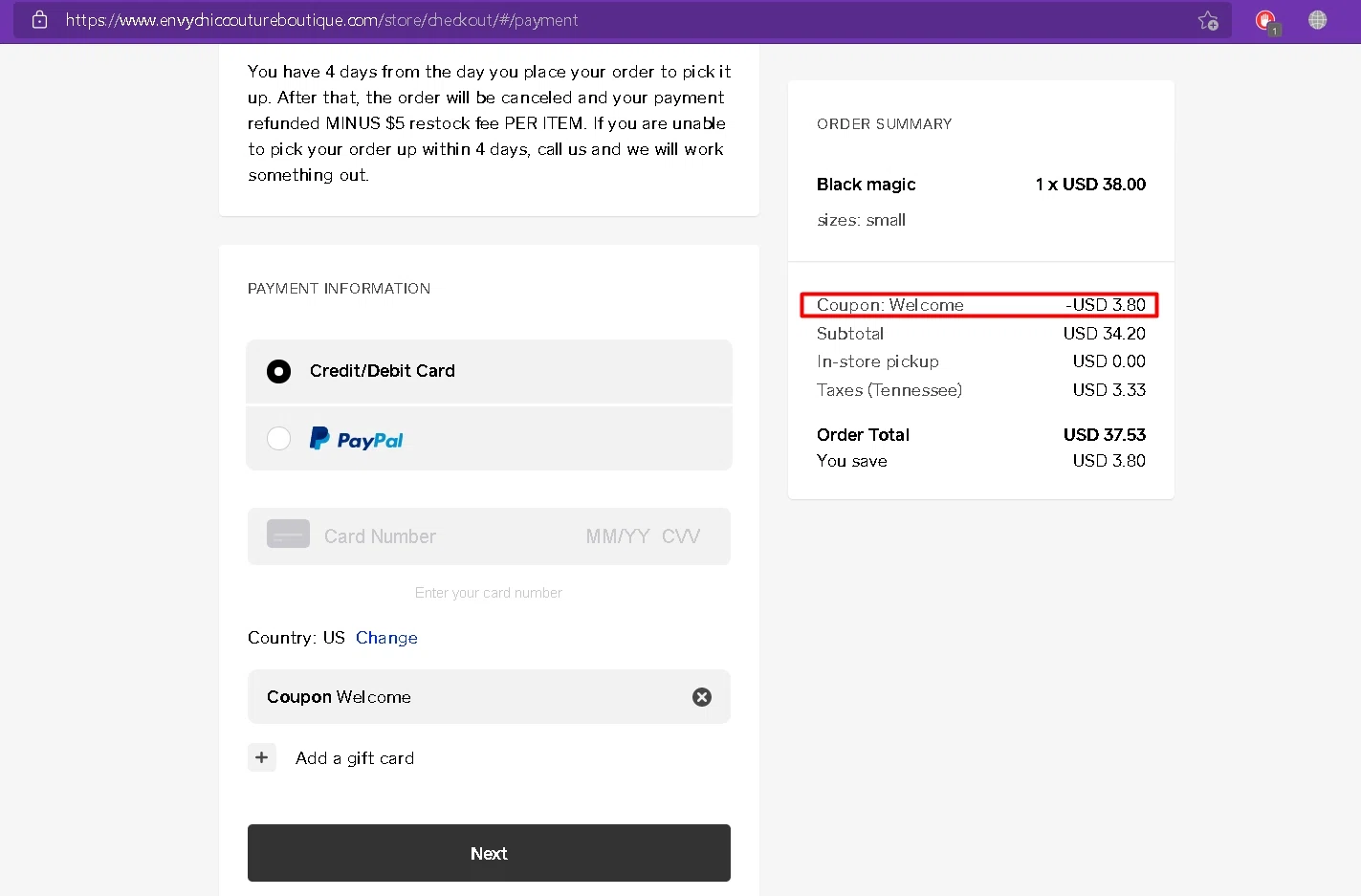Click the Coupon: Welcome summary line
The image size is (1361, 896).
tap(979, 305)
